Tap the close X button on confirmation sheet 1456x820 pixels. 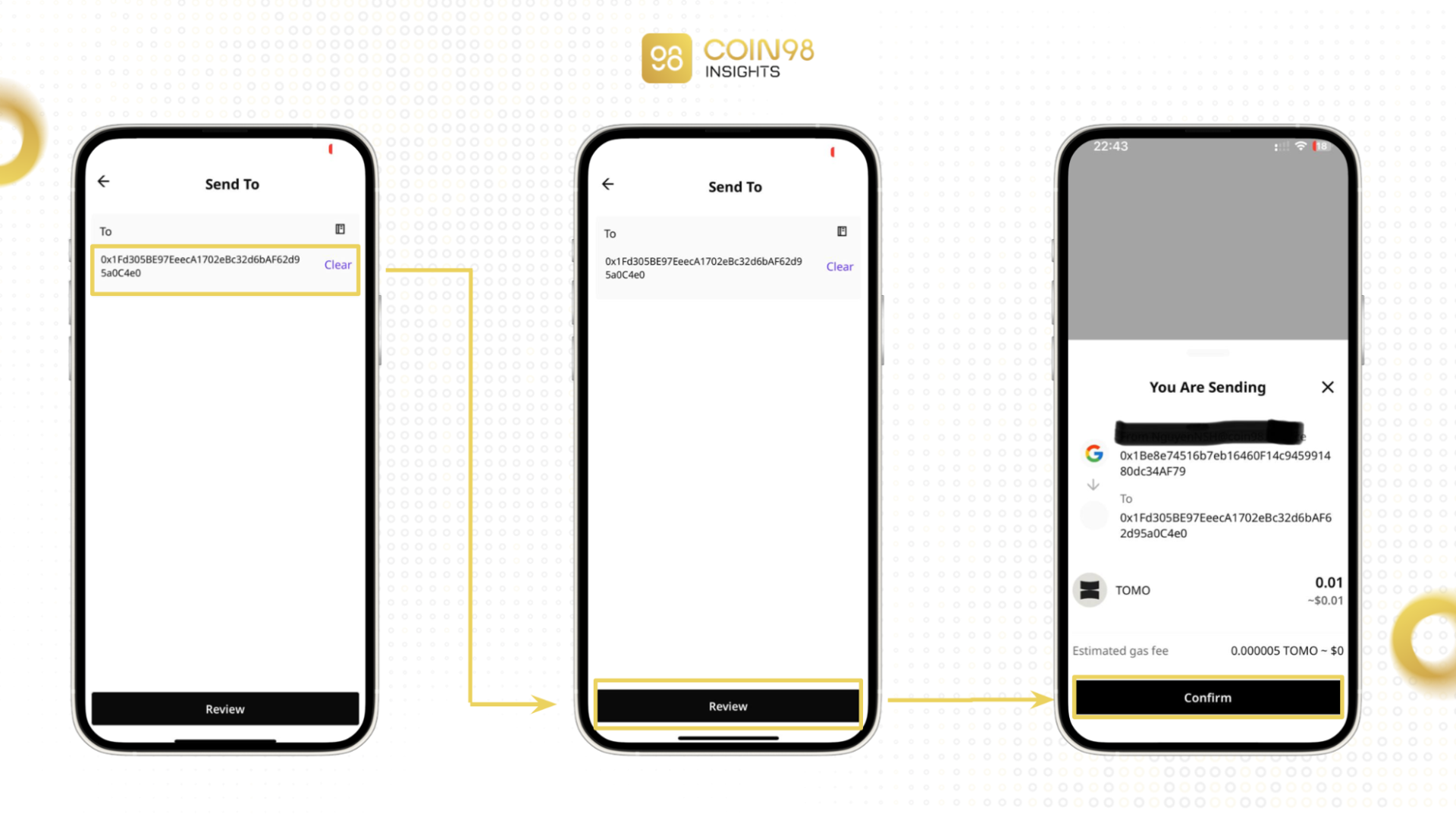pos(1328,387)
